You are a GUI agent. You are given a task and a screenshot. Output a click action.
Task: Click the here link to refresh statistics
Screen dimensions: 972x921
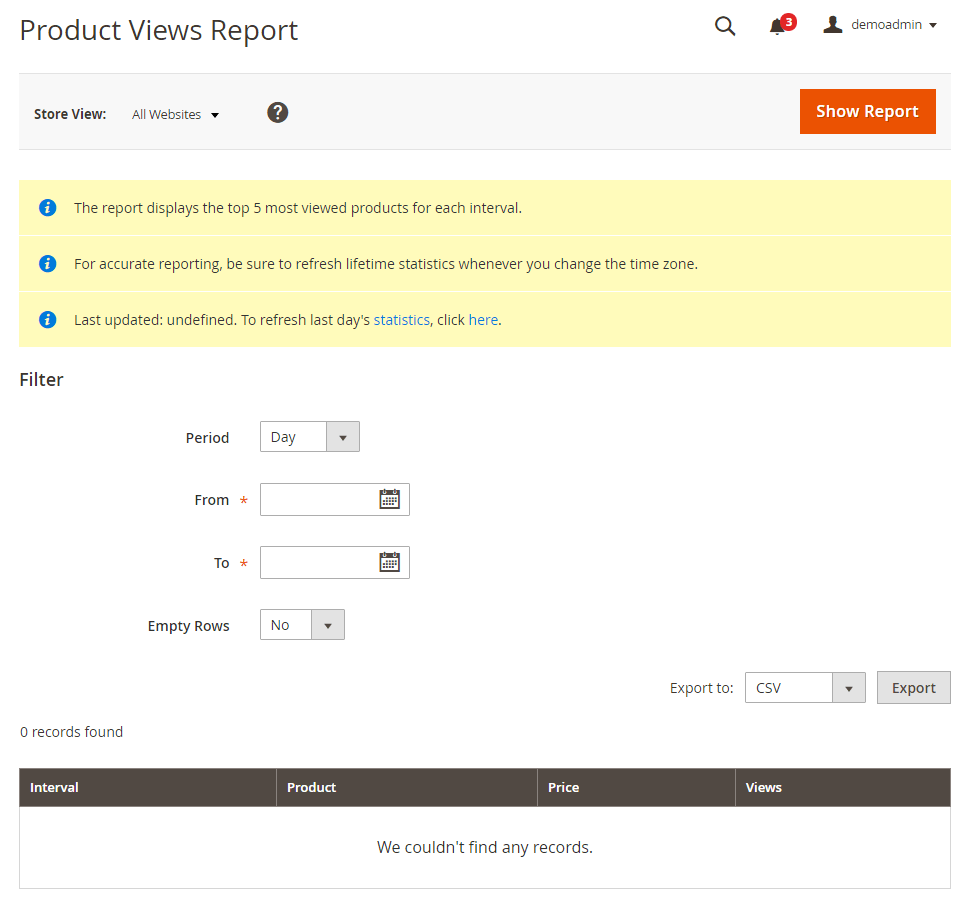click(483, 319)
